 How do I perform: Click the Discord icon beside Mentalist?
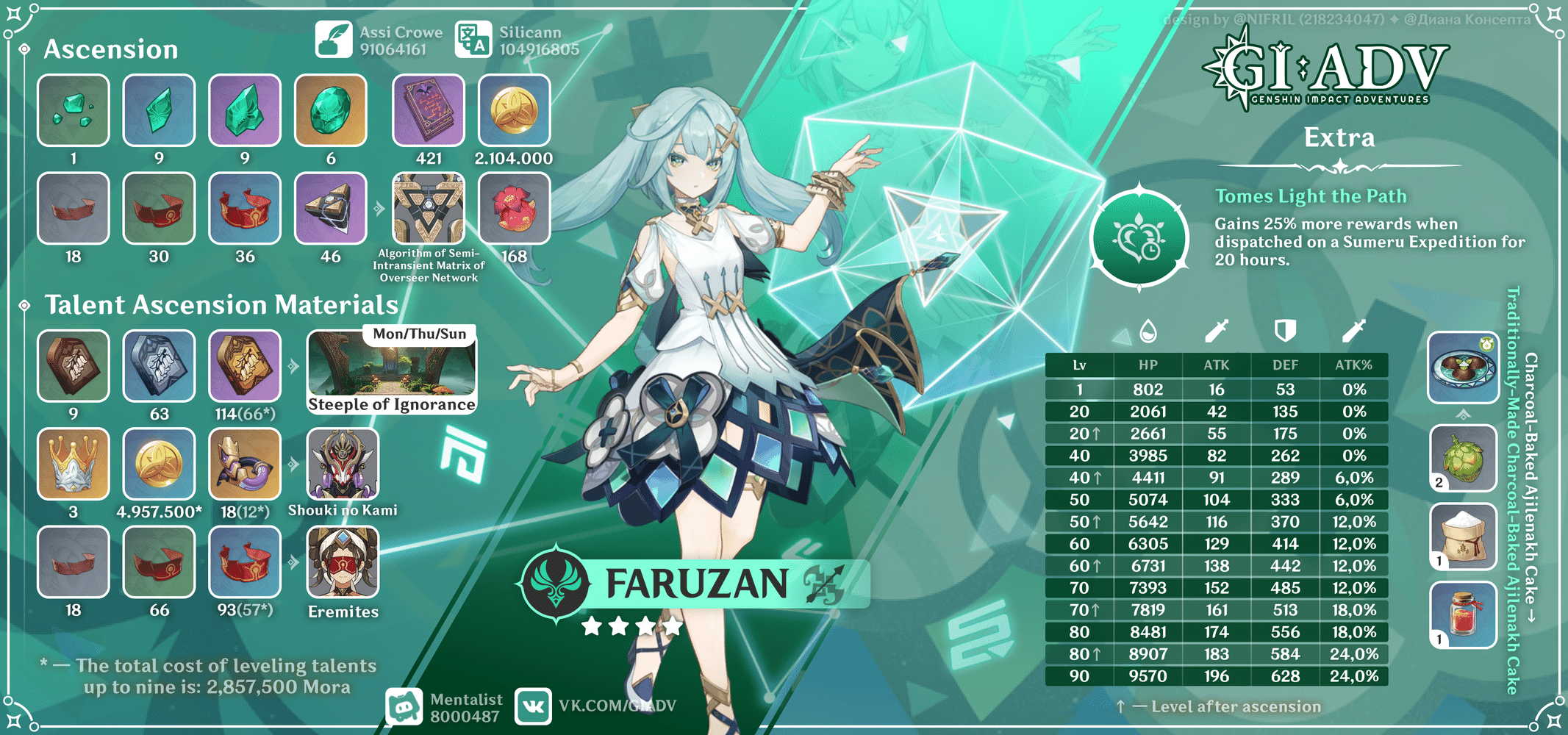[x=404, y=707]
